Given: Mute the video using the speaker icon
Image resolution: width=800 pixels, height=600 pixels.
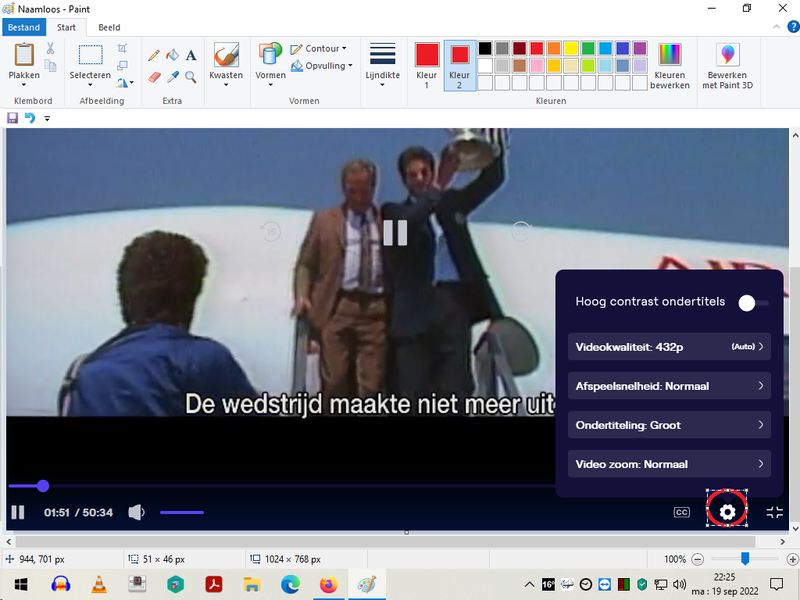Looking at the screenshot, I should [136, 512].
